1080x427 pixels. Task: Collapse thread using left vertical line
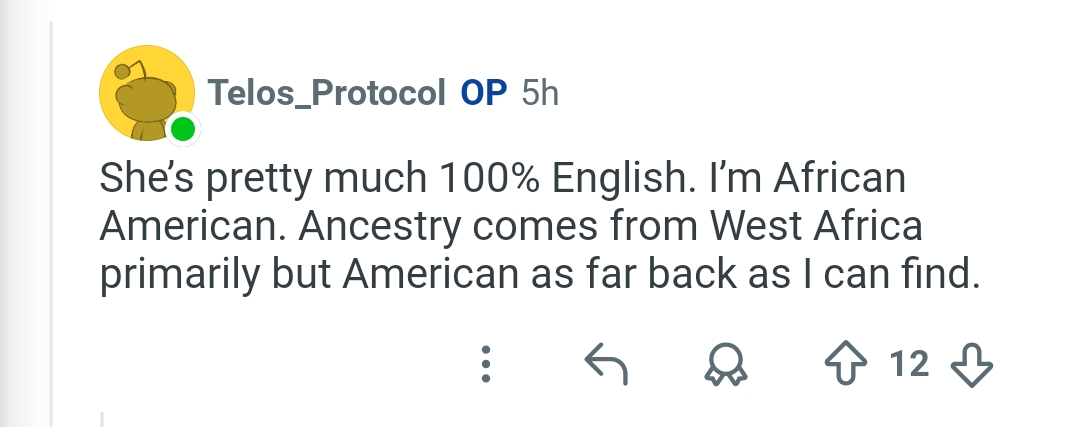point(52,224)
